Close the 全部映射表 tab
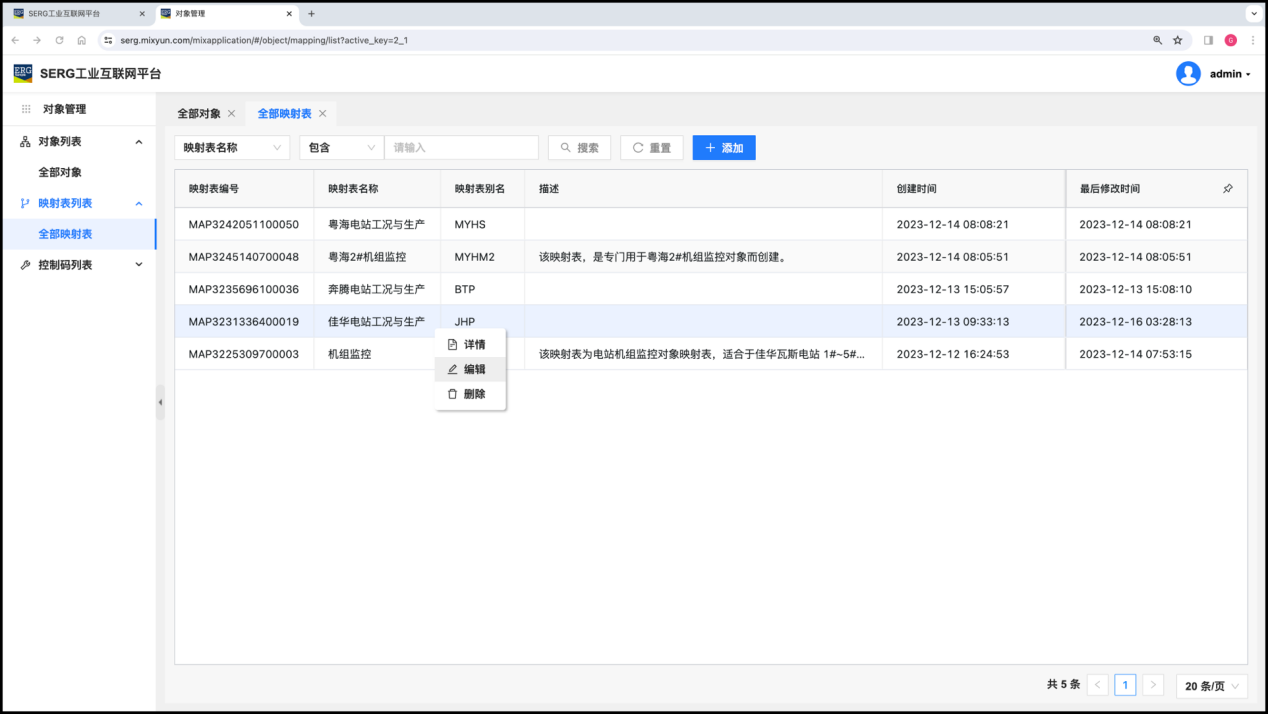 tap(322, 114)
